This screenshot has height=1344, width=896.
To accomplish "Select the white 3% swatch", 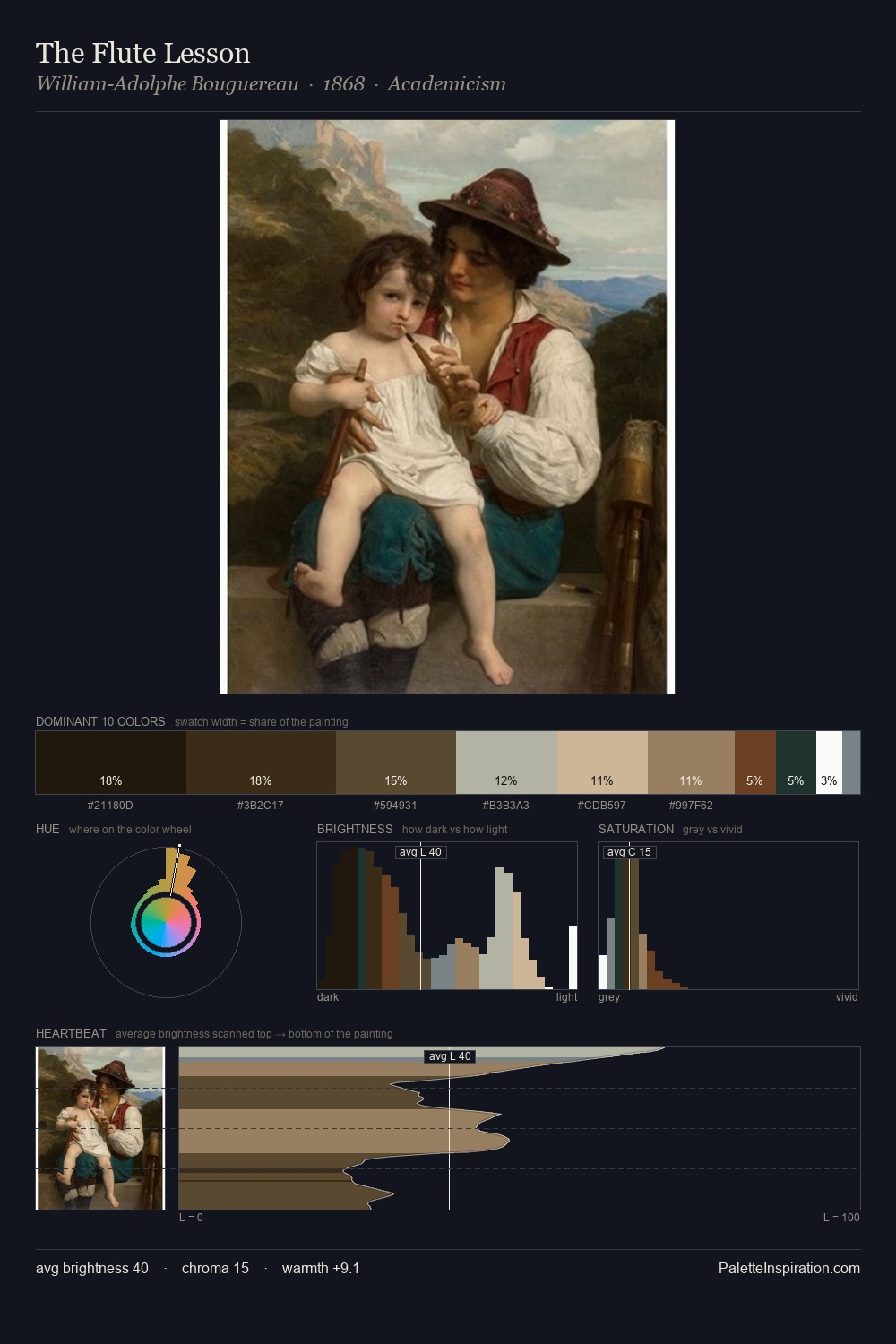I will (x=829, y=762).
